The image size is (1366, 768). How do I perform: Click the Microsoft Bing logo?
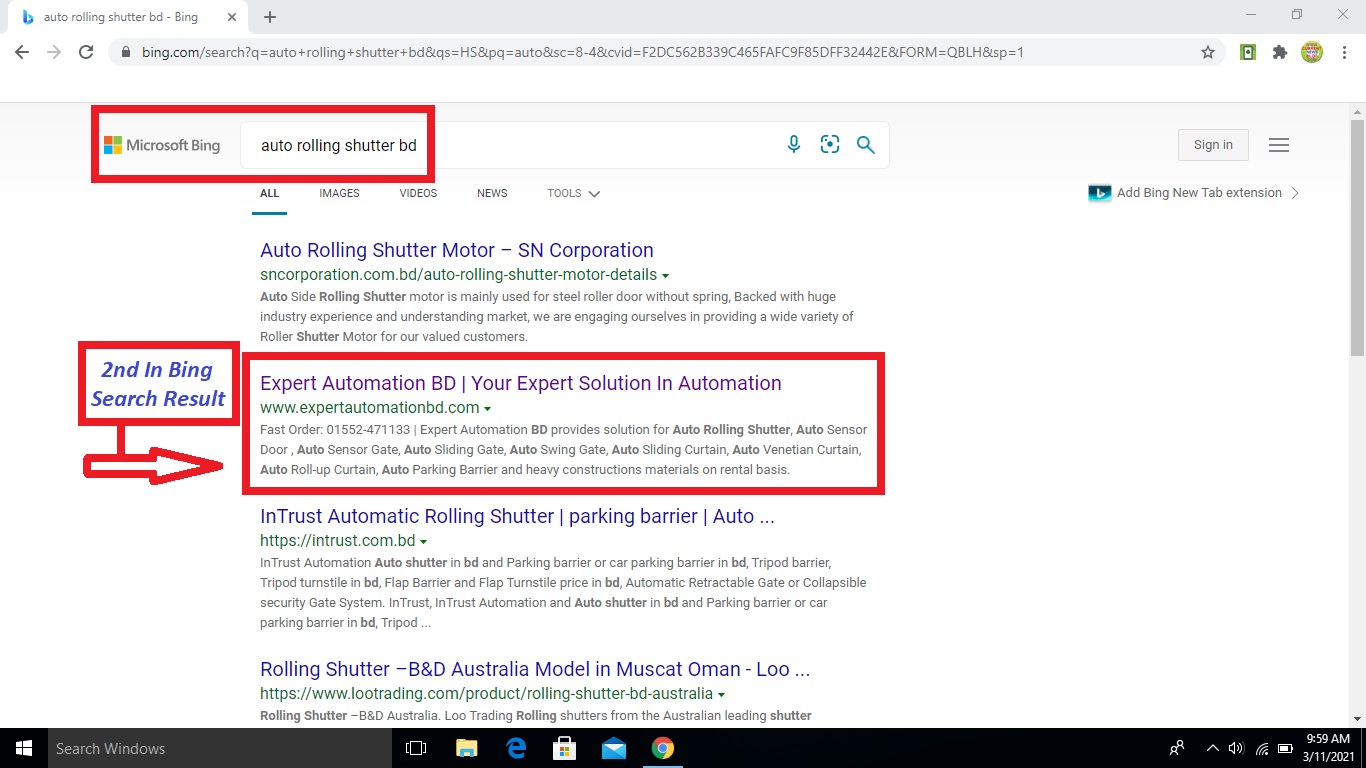tap(162, 145)
